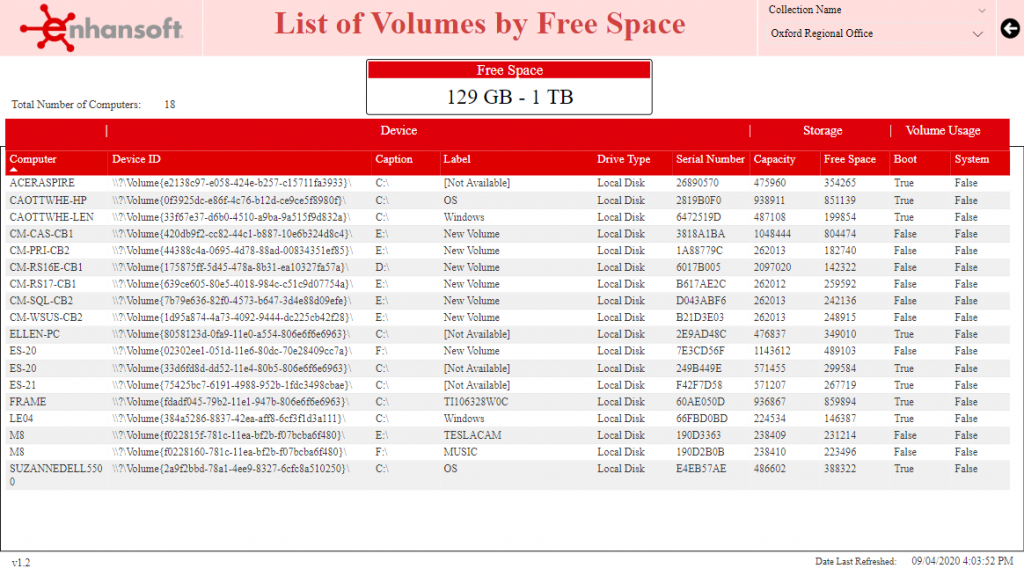Sort by Caption column header
The height and width of the screenshot is (576, 1024).
coord(394,159)
